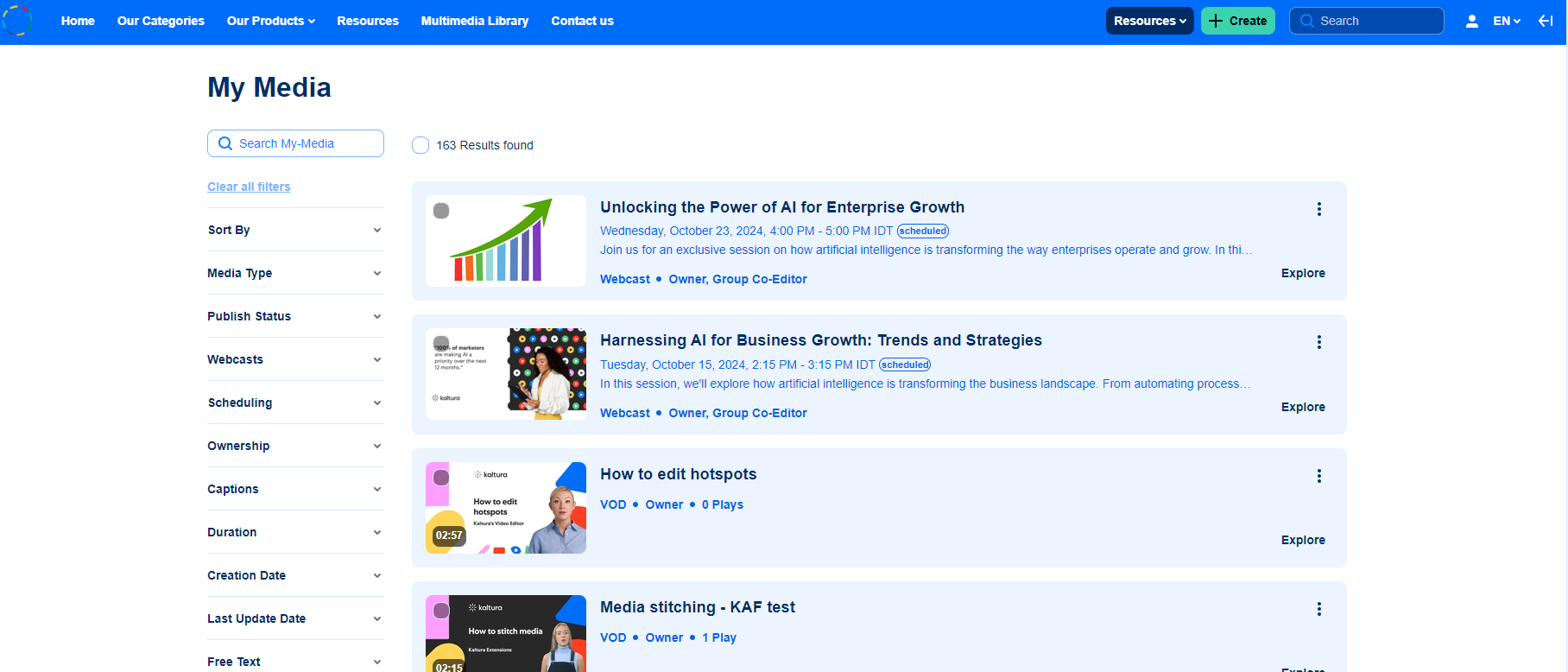Viewport: 1568px width, 672px height.
Task: Expand the Webcasts filter
Action: [x=295, y=359]
